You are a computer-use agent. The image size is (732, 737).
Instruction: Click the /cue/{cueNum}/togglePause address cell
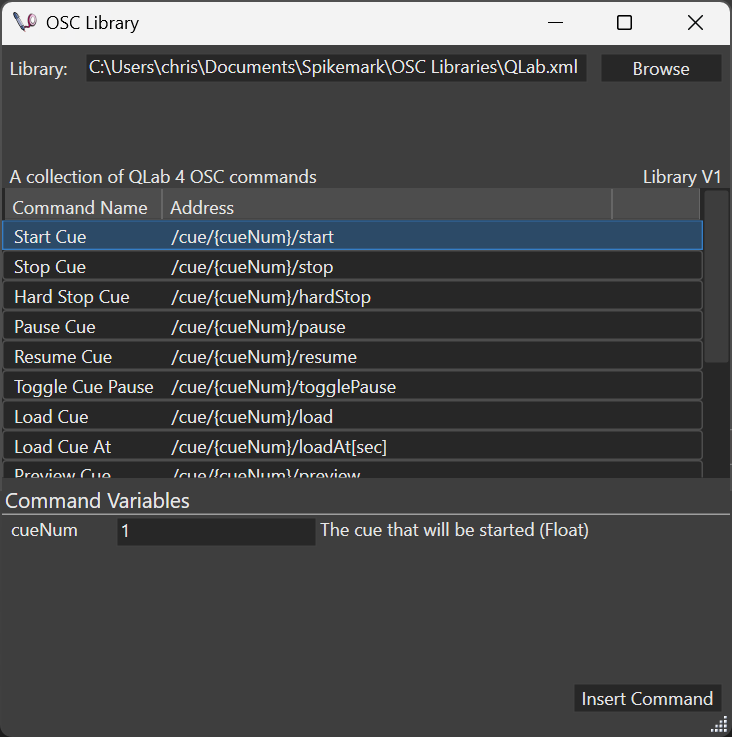(283, 387)
